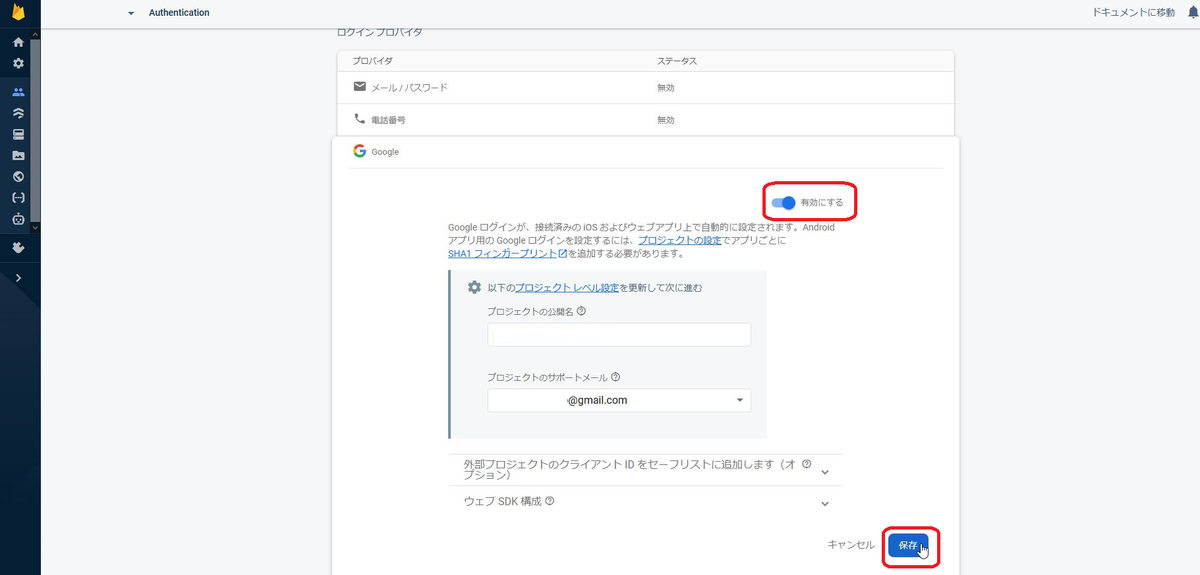Click the phone icon for 電話番号

(x=360, y=119)
